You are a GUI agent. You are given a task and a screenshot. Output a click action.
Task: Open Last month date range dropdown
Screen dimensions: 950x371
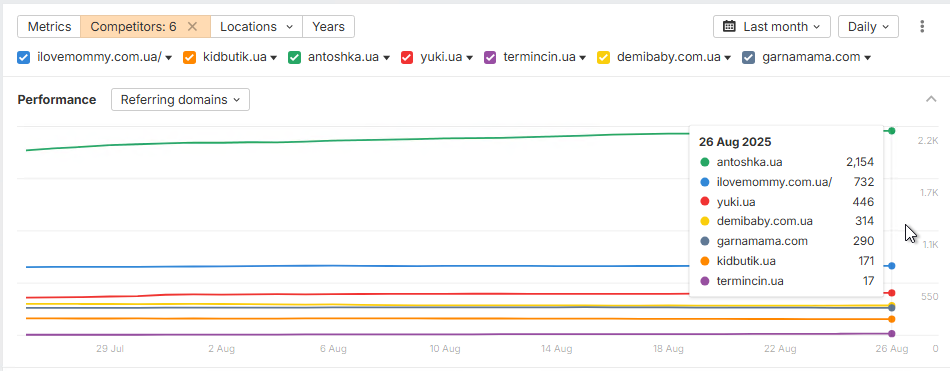[772, 27]
